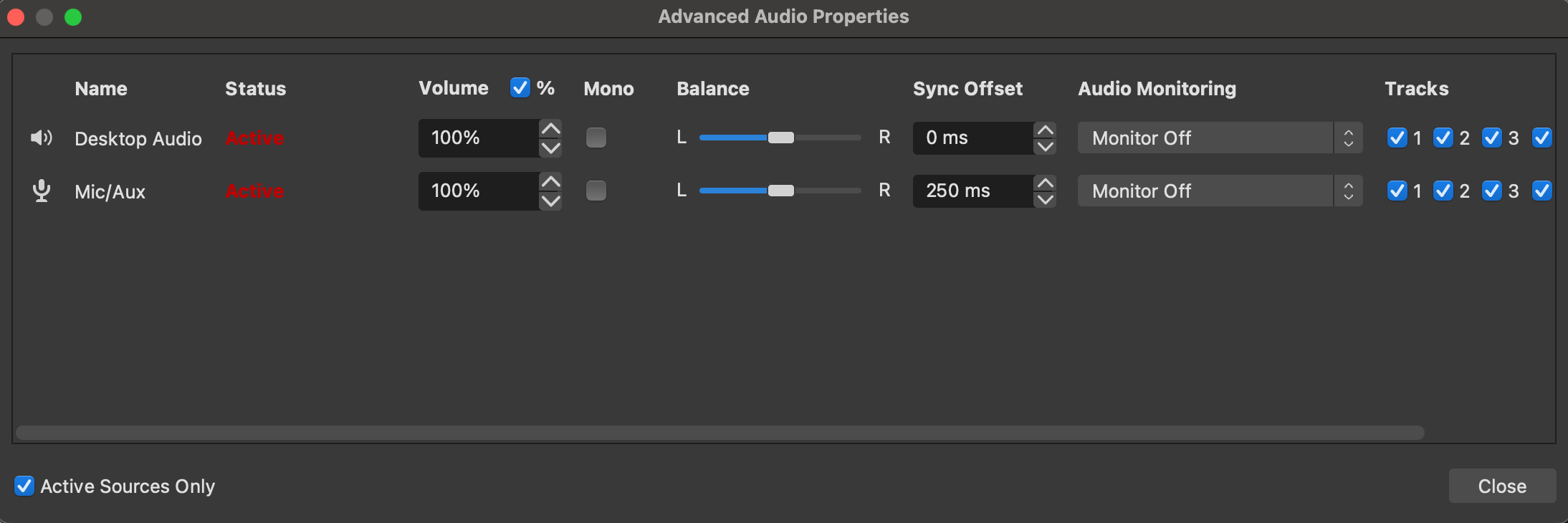The image size is (1568, 523).
Task: Increase Mic/Aux sync offset with up arrow
Action: (x=1046, y=183)
